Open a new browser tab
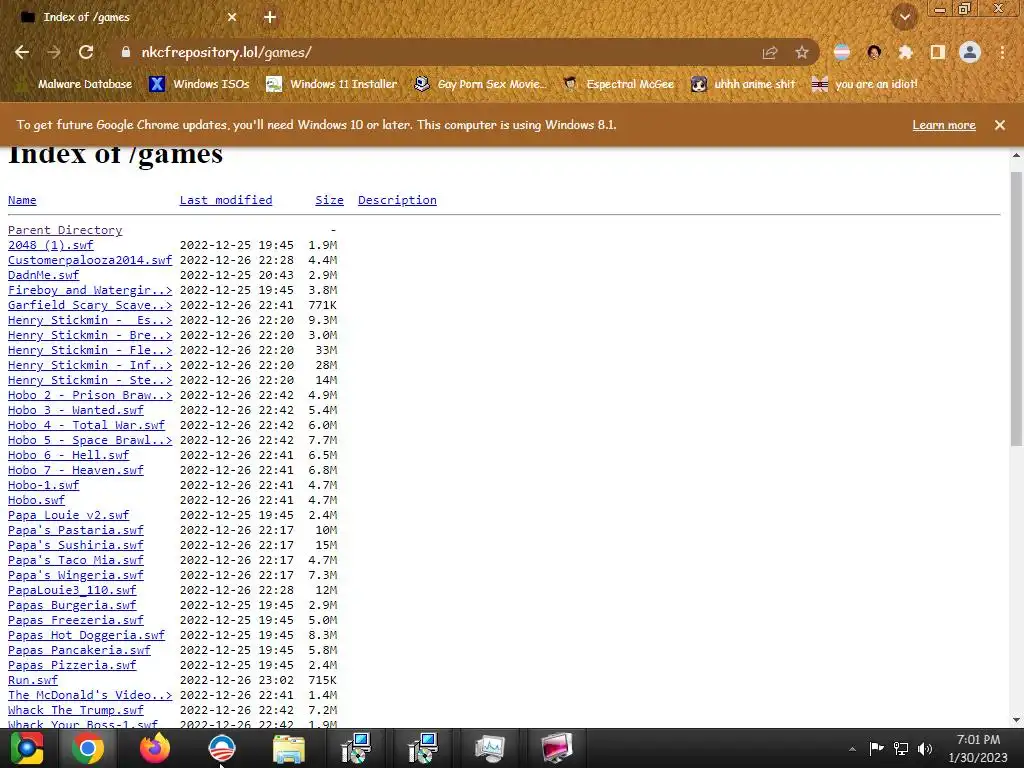 (270, 17)
